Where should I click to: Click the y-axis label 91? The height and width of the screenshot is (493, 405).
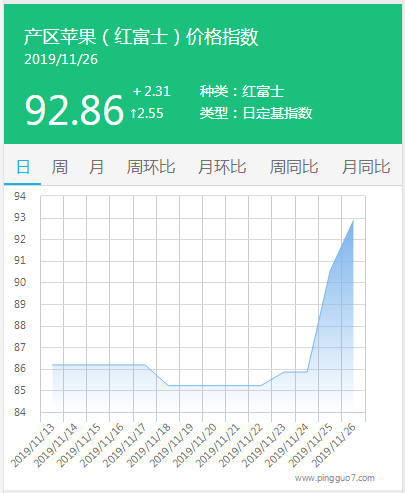click(x=20, y=260)
